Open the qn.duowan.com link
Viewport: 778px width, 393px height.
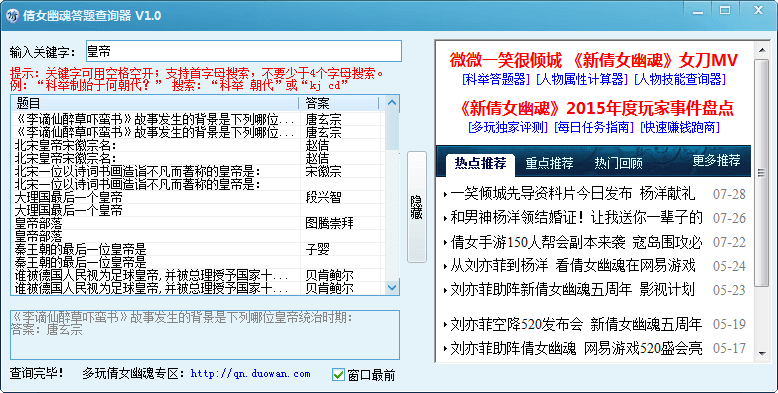click(x=251, y=374)
